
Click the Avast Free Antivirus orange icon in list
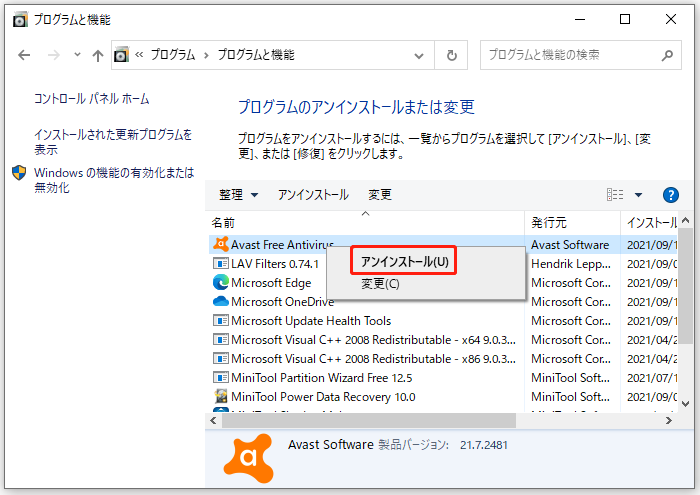(221, 244)
